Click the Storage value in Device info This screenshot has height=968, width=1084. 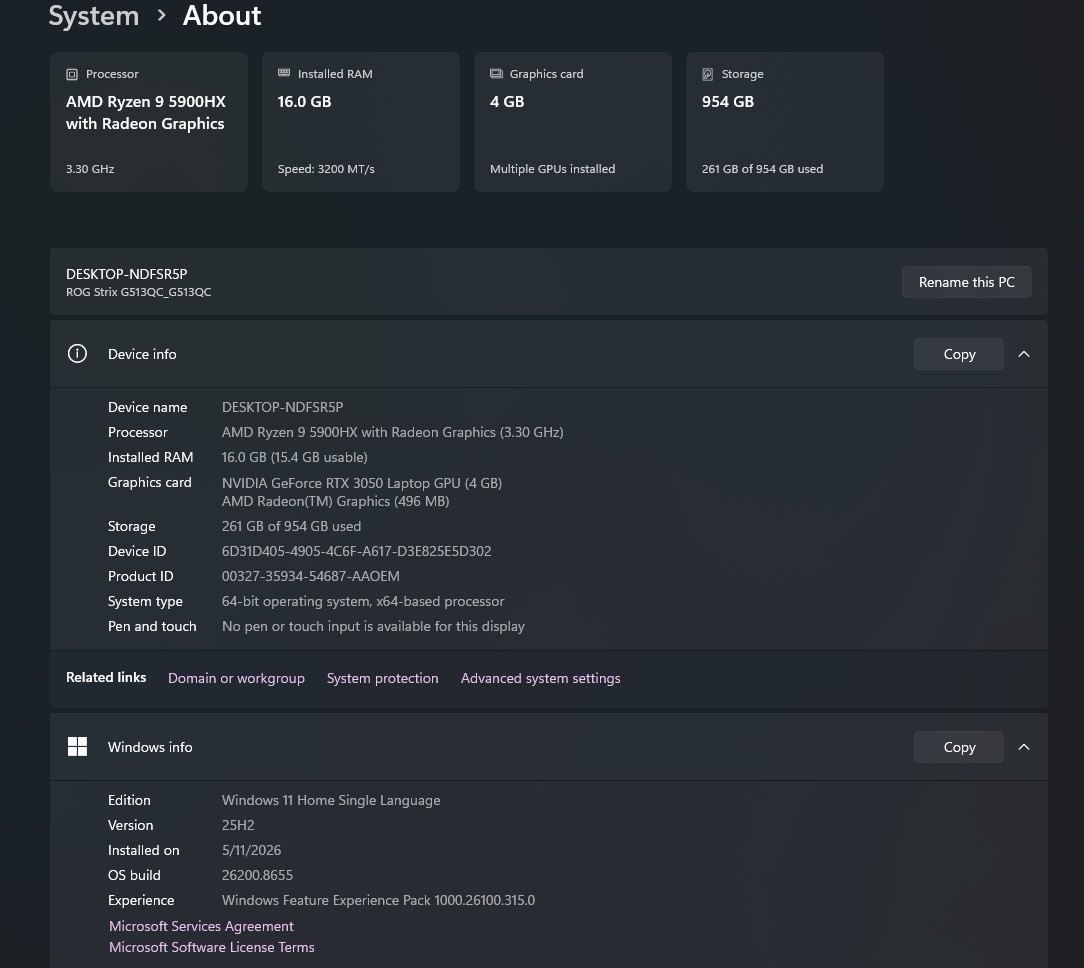tap(291, 526)
